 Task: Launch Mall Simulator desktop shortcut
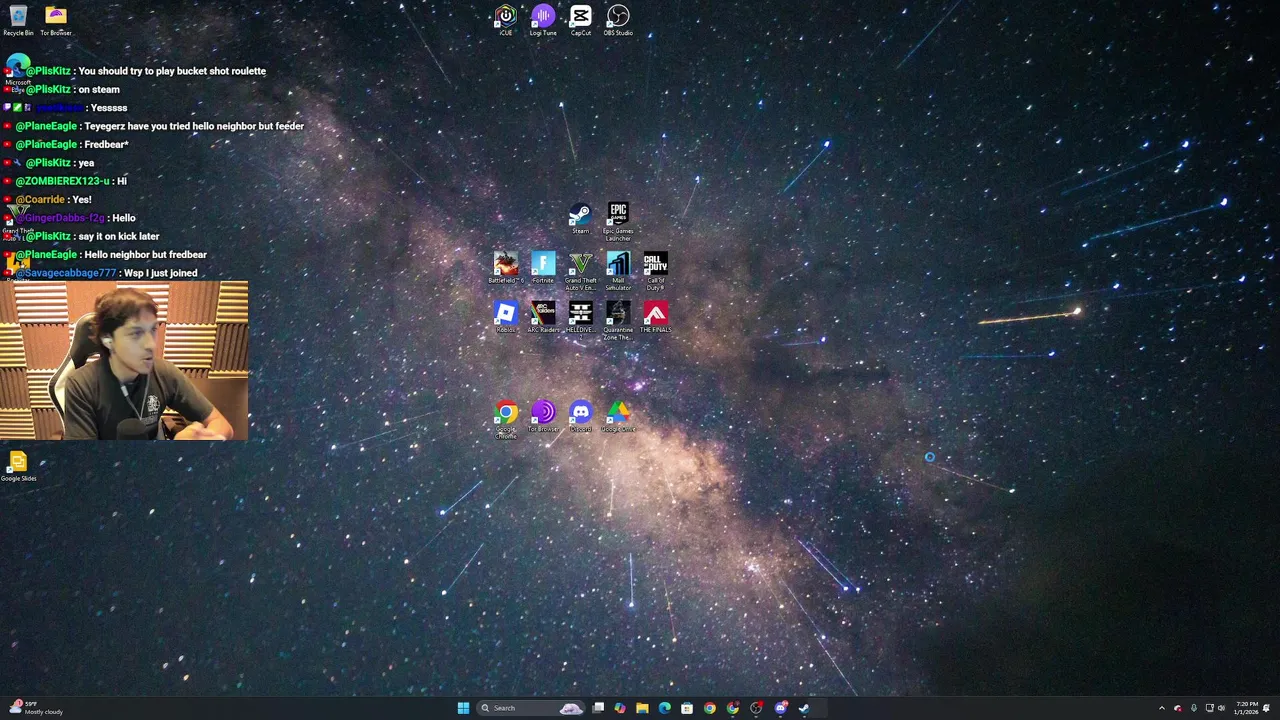618,271
